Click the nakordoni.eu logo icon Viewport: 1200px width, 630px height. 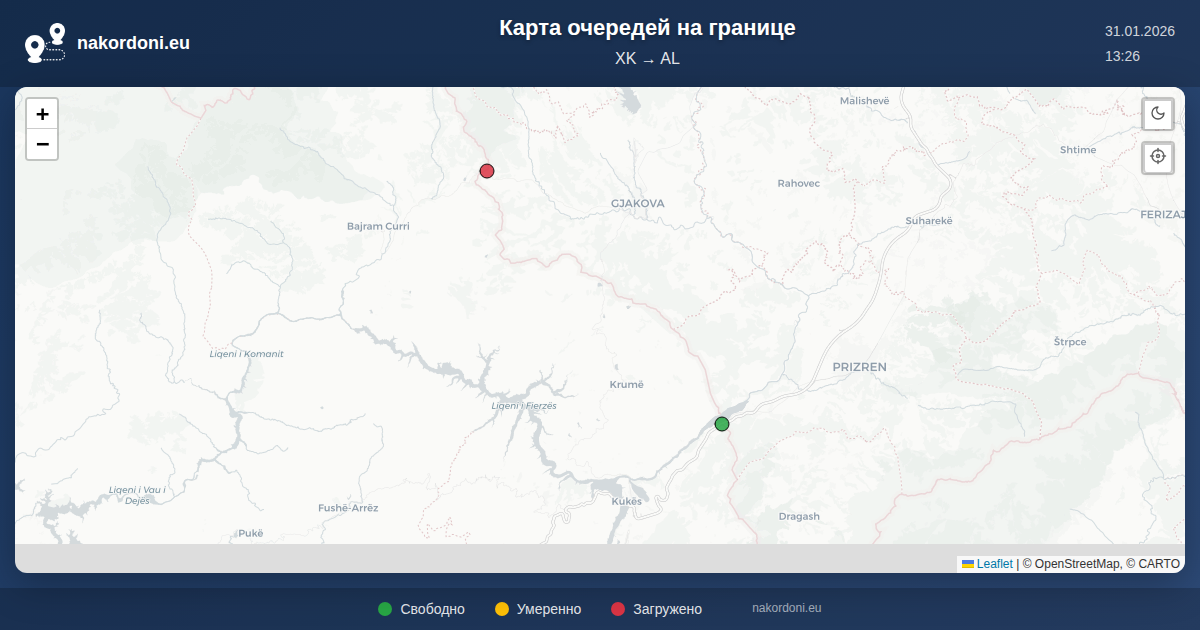click(x=45, y=43)
